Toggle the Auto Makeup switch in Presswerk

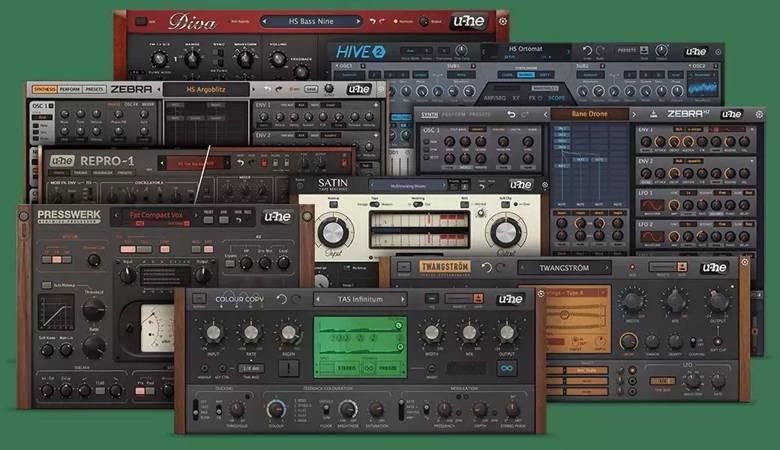(x=46, y=285)
